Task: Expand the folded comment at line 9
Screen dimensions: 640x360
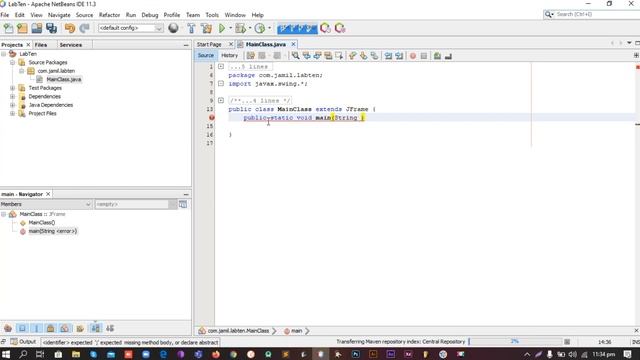Action: 221,100
